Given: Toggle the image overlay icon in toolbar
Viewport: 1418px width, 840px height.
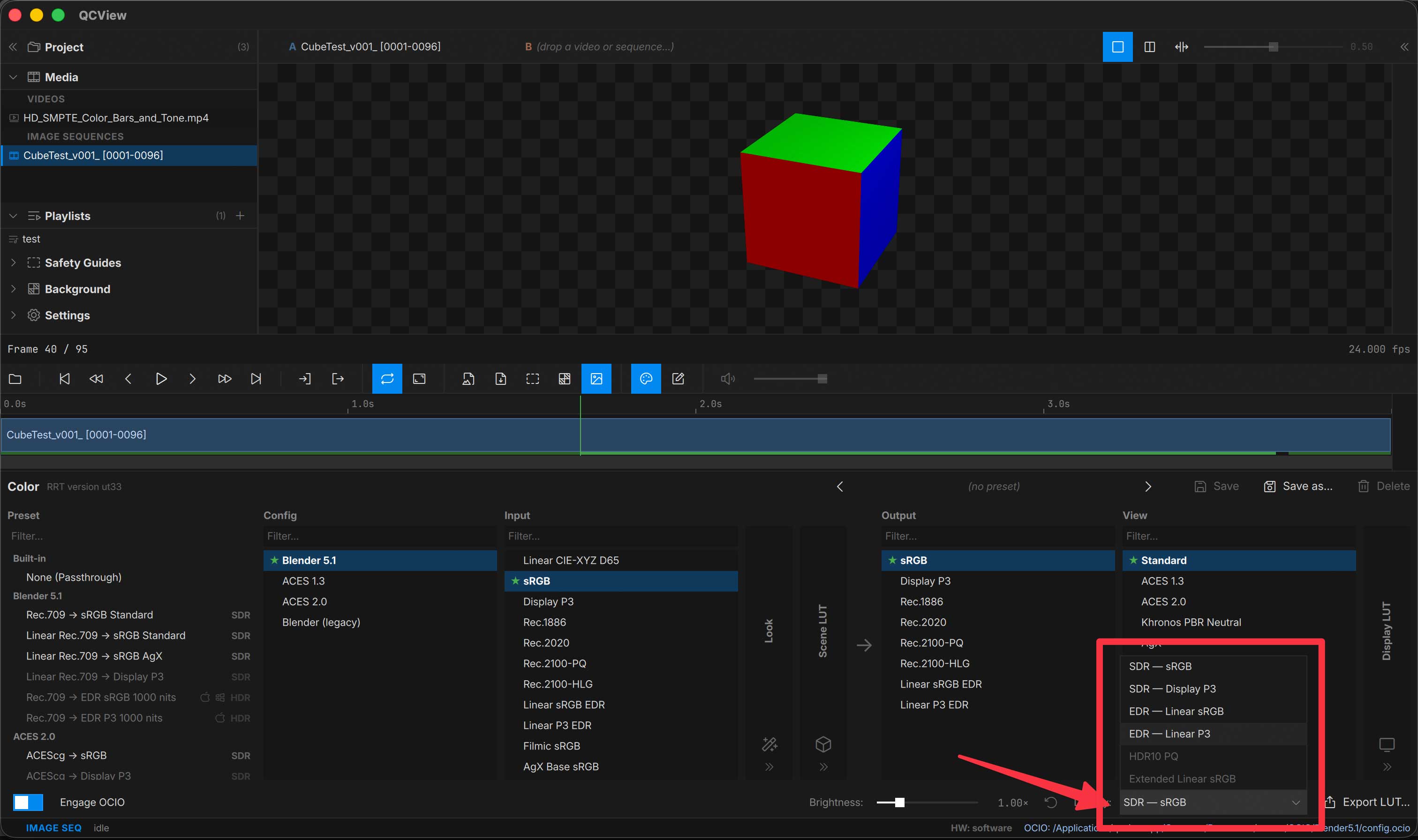Looking at the screenshot, I should [596, 379].
